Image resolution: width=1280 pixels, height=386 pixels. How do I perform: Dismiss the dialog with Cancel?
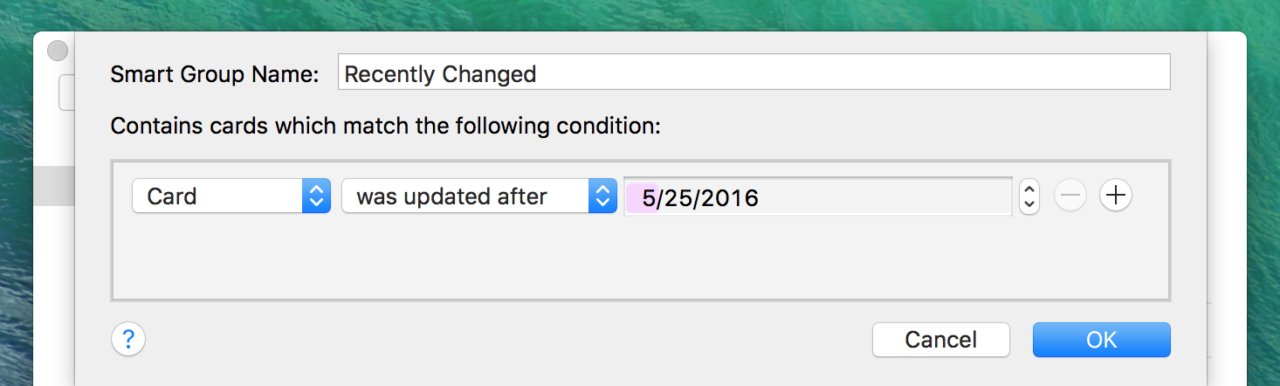click(x=940, y=339)
